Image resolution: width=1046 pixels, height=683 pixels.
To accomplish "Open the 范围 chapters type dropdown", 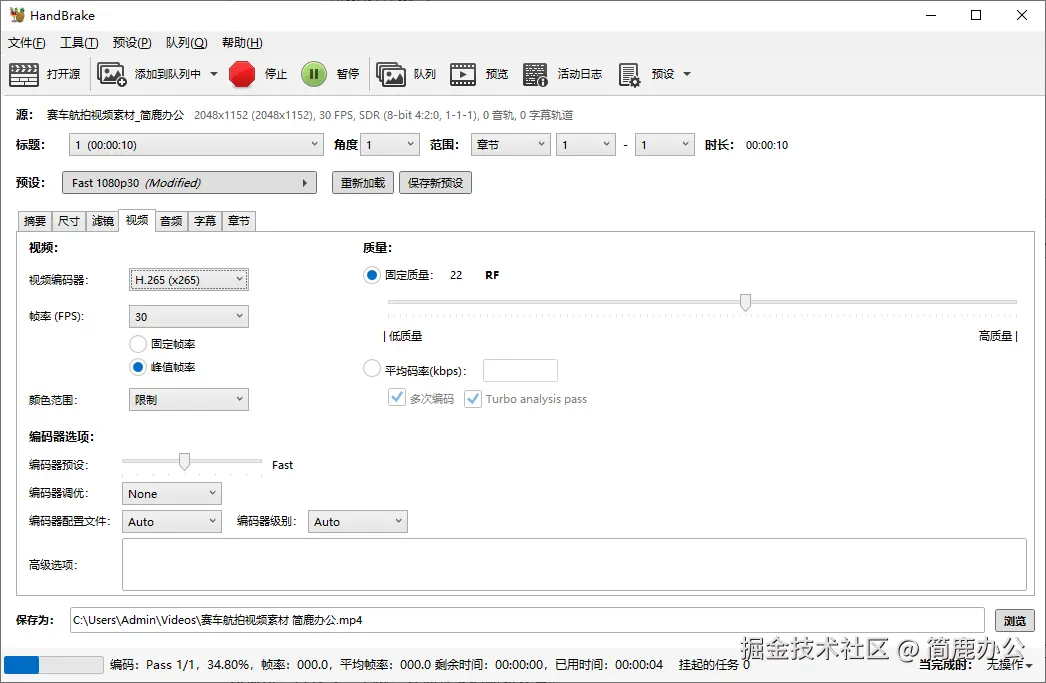I will pos(510,145).
